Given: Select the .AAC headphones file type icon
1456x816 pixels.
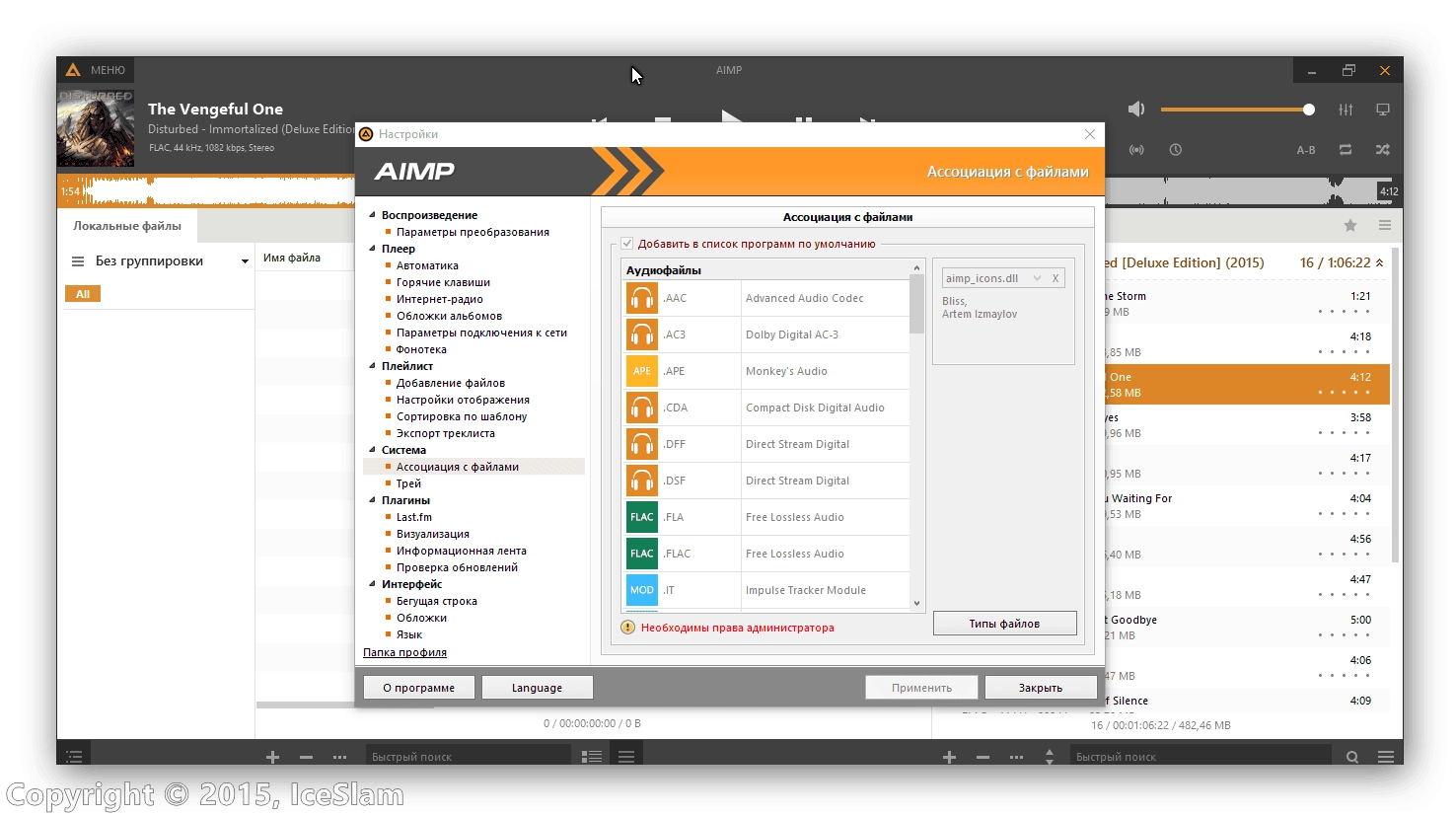Looking at the screenshot, I should (x=642, y=298).
